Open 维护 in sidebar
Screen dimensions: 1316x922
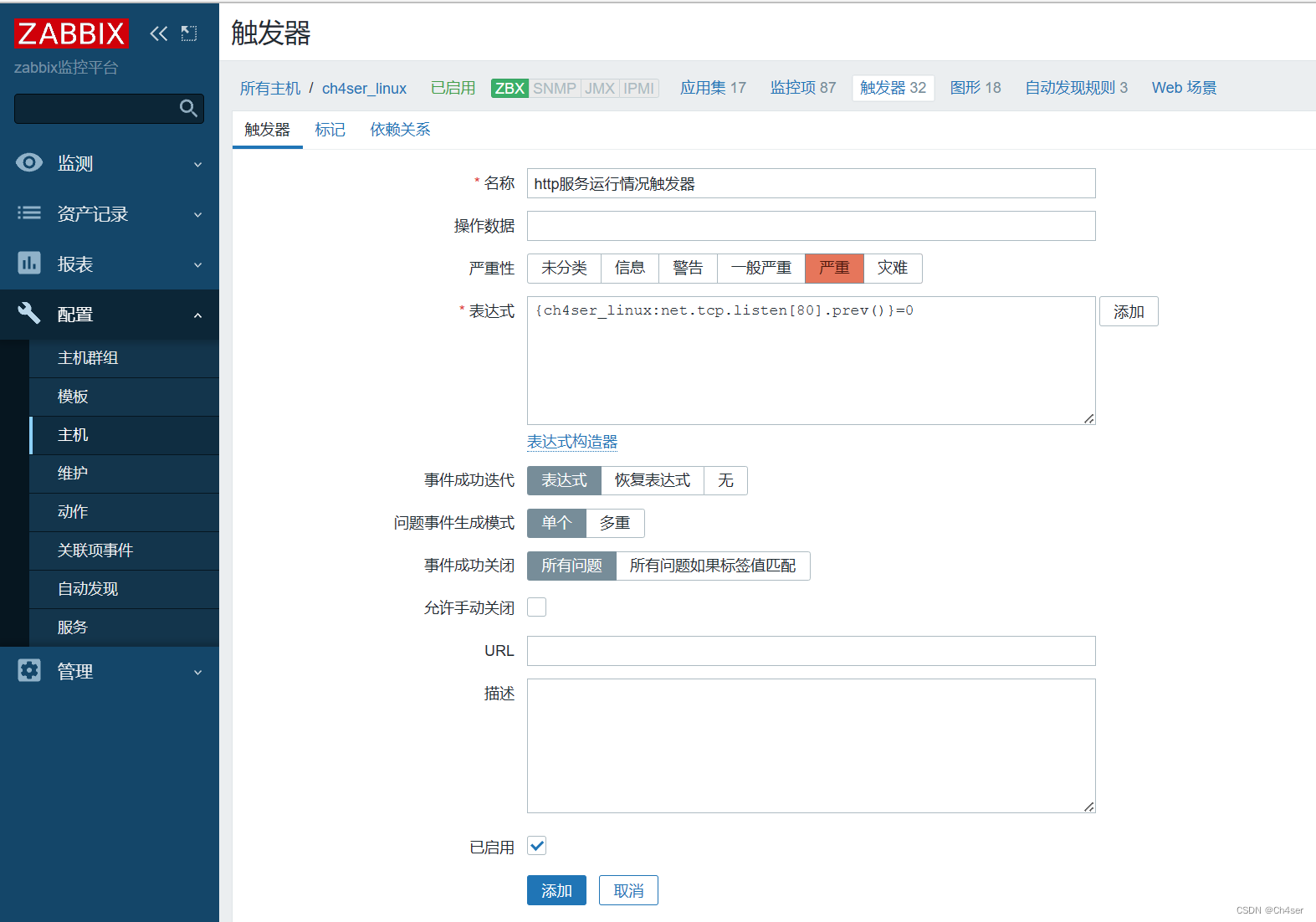click(124, 474)
